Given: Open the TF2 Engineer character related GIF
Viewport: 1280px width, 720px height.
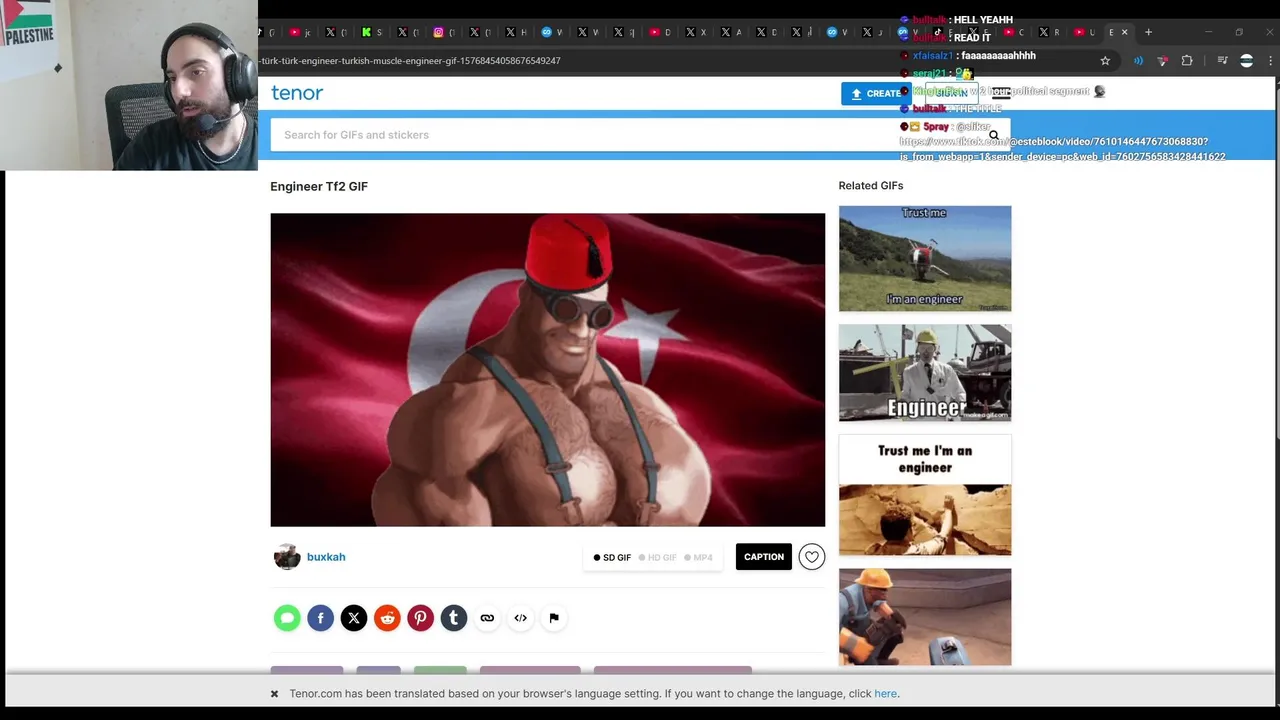Looking at the screenshot, I should tap(925, 617).
